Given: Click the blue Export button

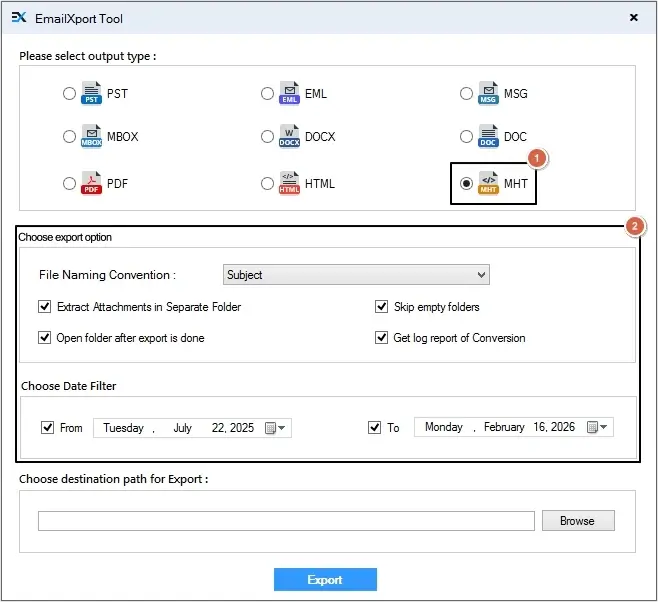Looking at the screenshot, I should click(325, 579).
